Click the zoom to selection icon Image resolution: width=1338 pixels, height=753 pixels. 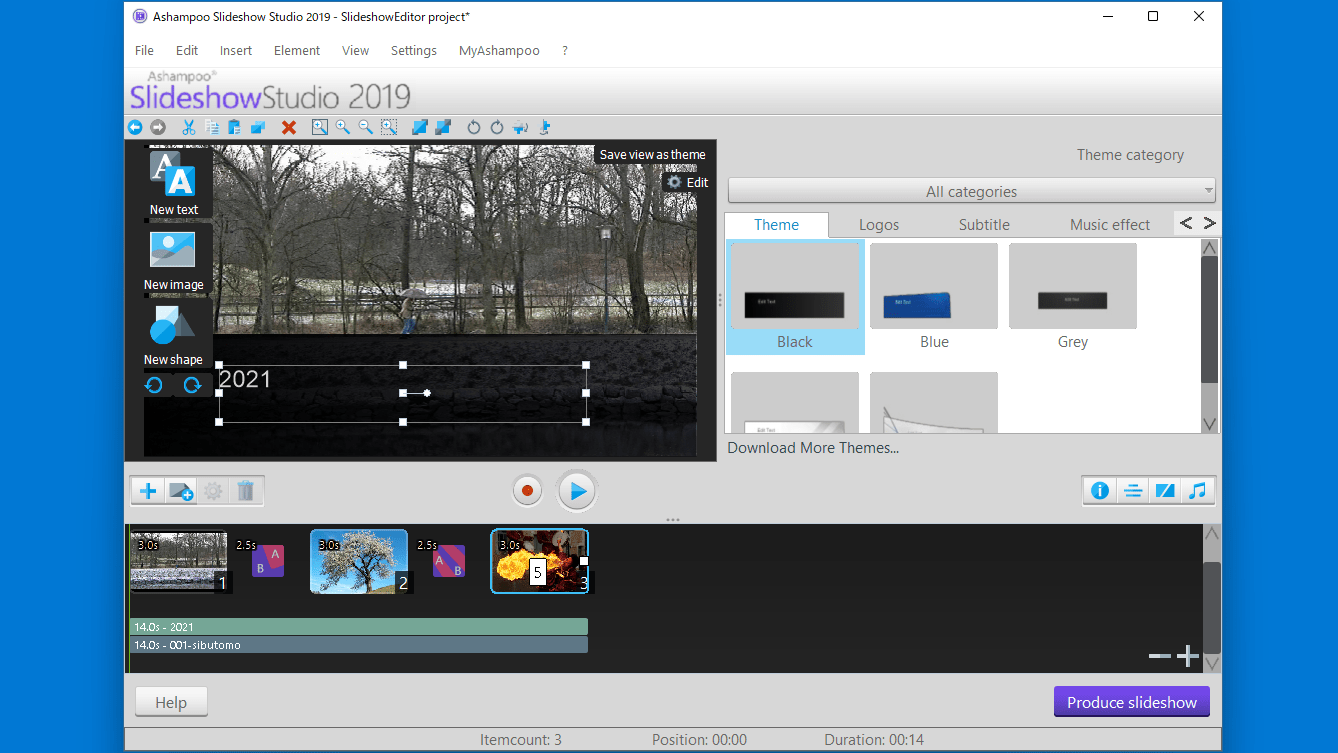pyautogui.click(x=389, y=127)
